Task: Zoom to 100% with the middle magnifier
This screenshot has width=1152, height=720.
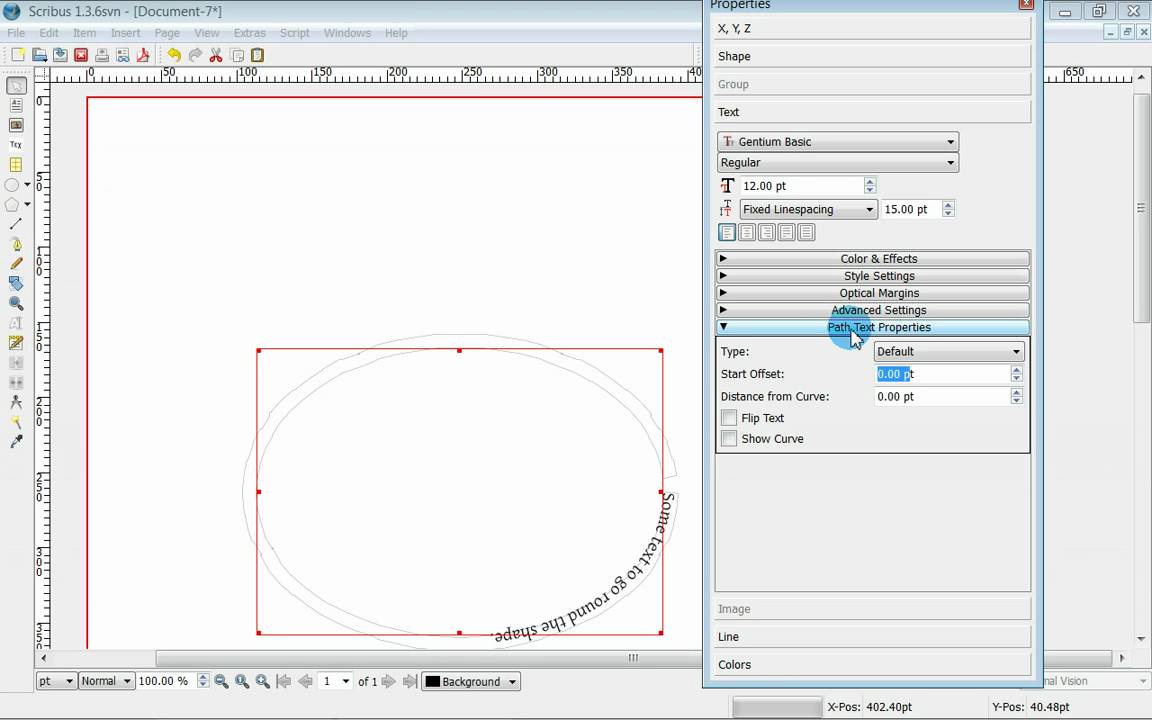Action: 242,682
